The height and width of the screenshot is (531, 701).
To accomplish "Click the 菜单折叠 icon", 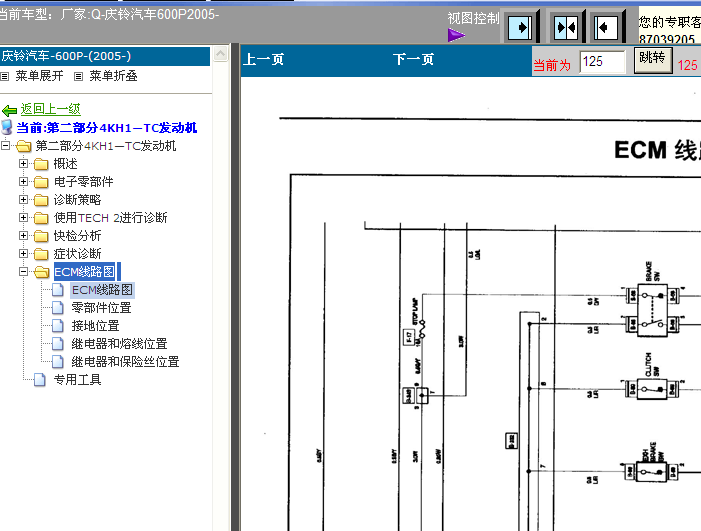I will [x=78, y=76].
